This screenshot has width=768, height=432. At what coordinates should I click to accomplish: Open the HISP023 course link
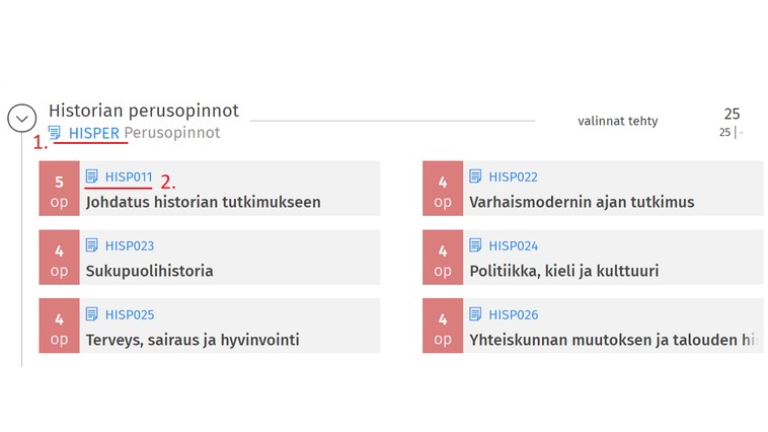pyautogui.click(x=129, y=246)
